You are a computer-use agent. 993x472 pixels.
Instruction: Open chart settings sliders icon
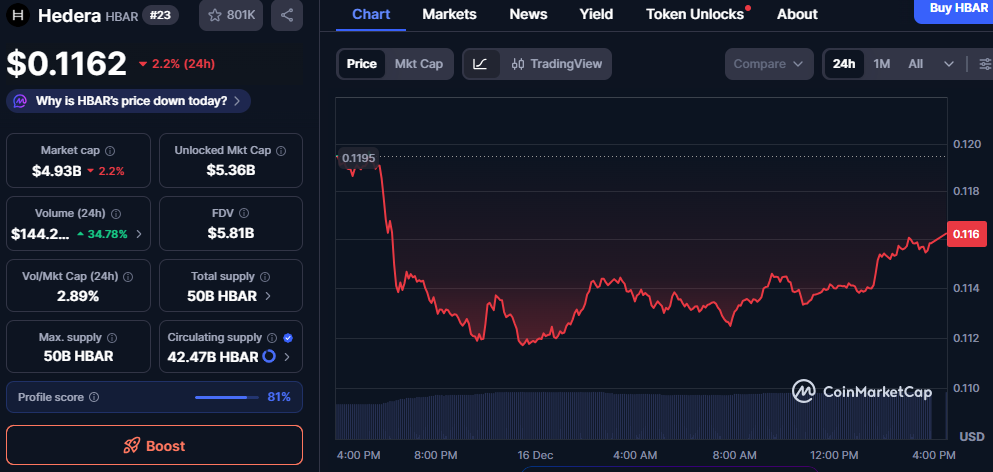click(x=985, y=64)
